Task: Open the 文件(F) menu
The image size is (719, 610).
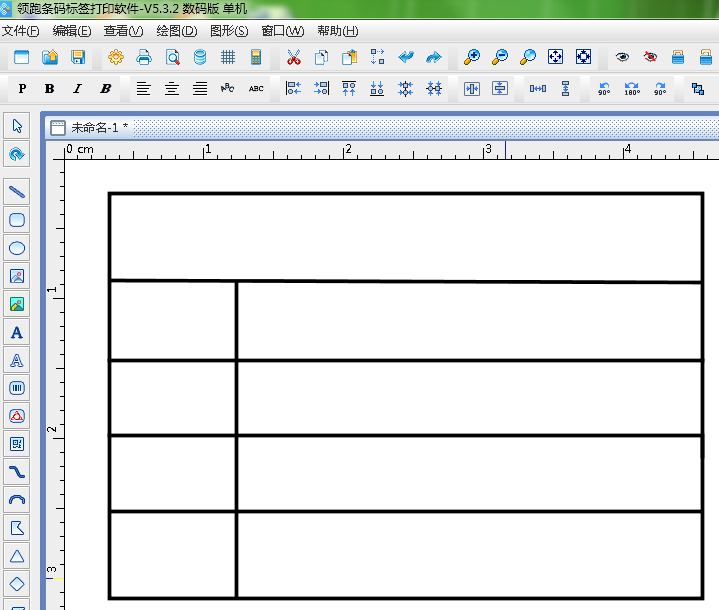Action: click(x=20, y=31)
